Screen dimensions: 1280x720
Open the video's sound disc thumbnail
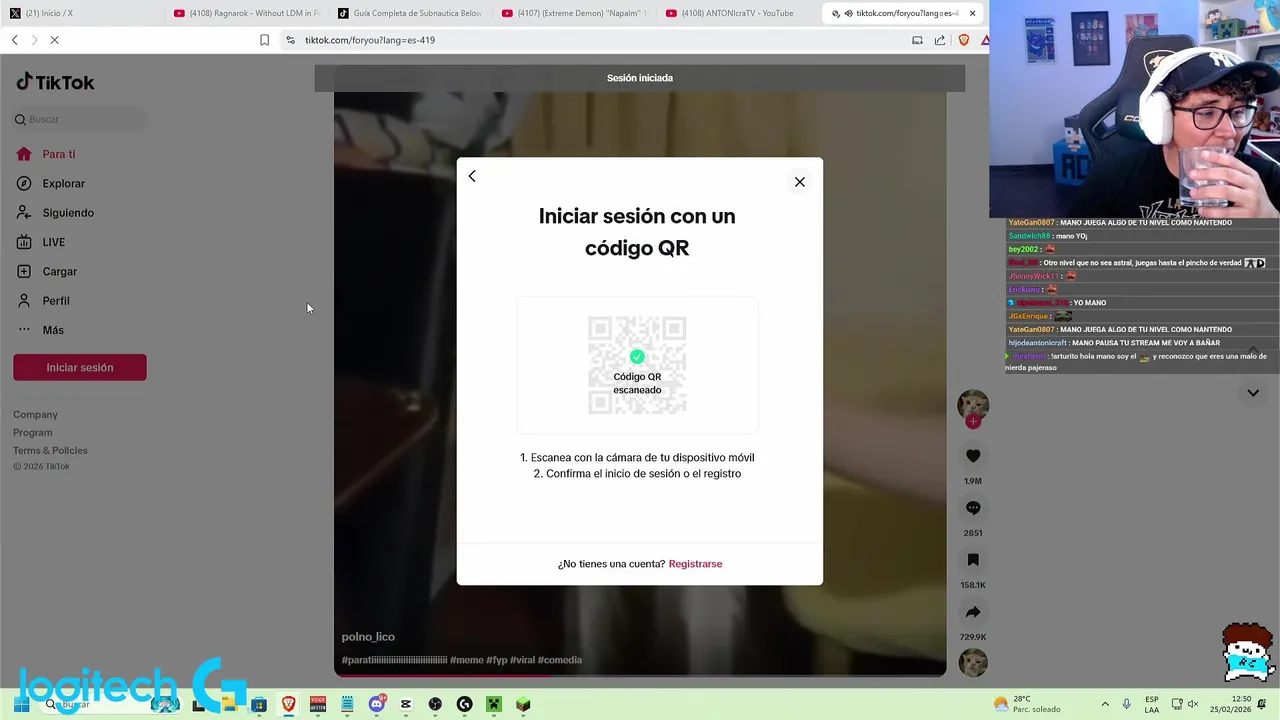point(973,662)
